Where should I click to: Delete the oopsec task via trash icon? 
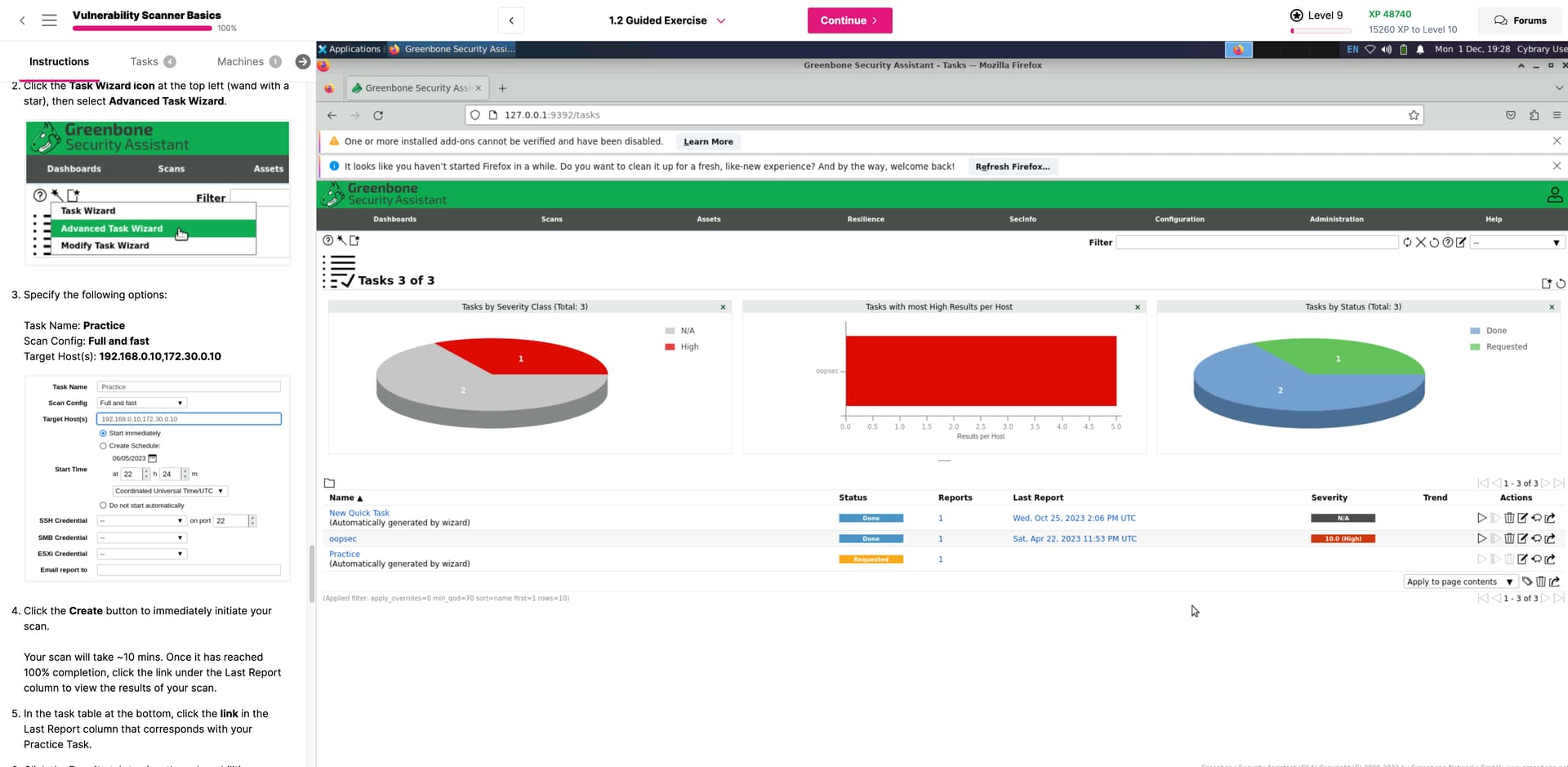click(x=1509, y=539)
